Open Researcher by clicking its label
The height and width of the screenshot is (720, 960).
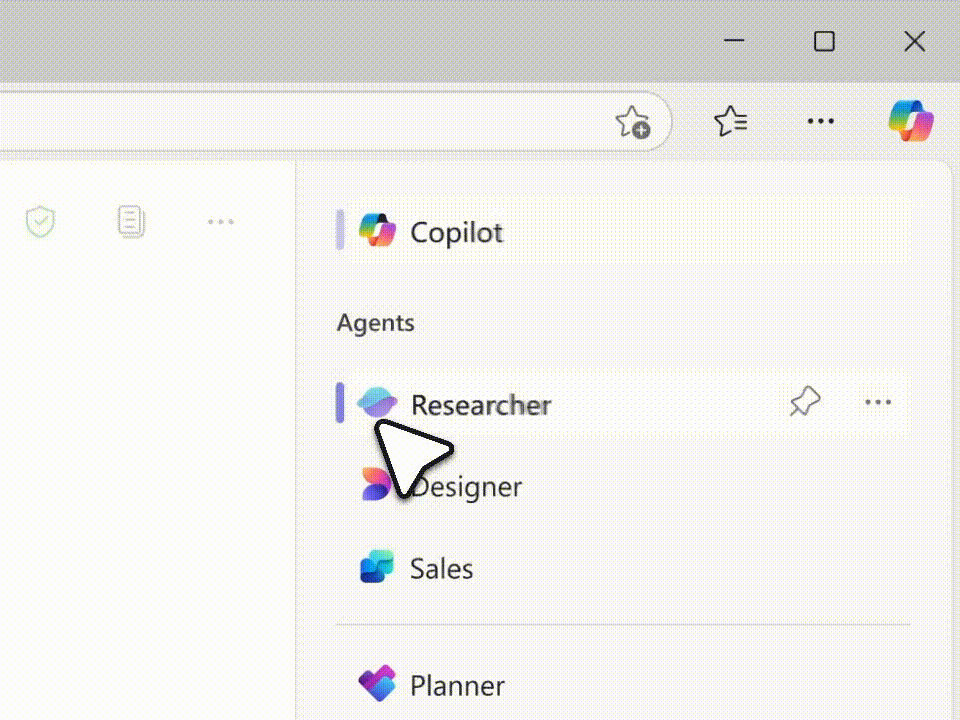(x=481, y=404)
